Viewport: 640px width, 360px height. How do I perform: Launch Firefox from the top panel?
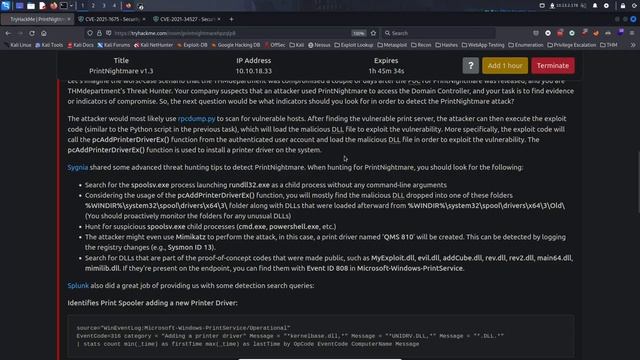[x=53, y=6]
